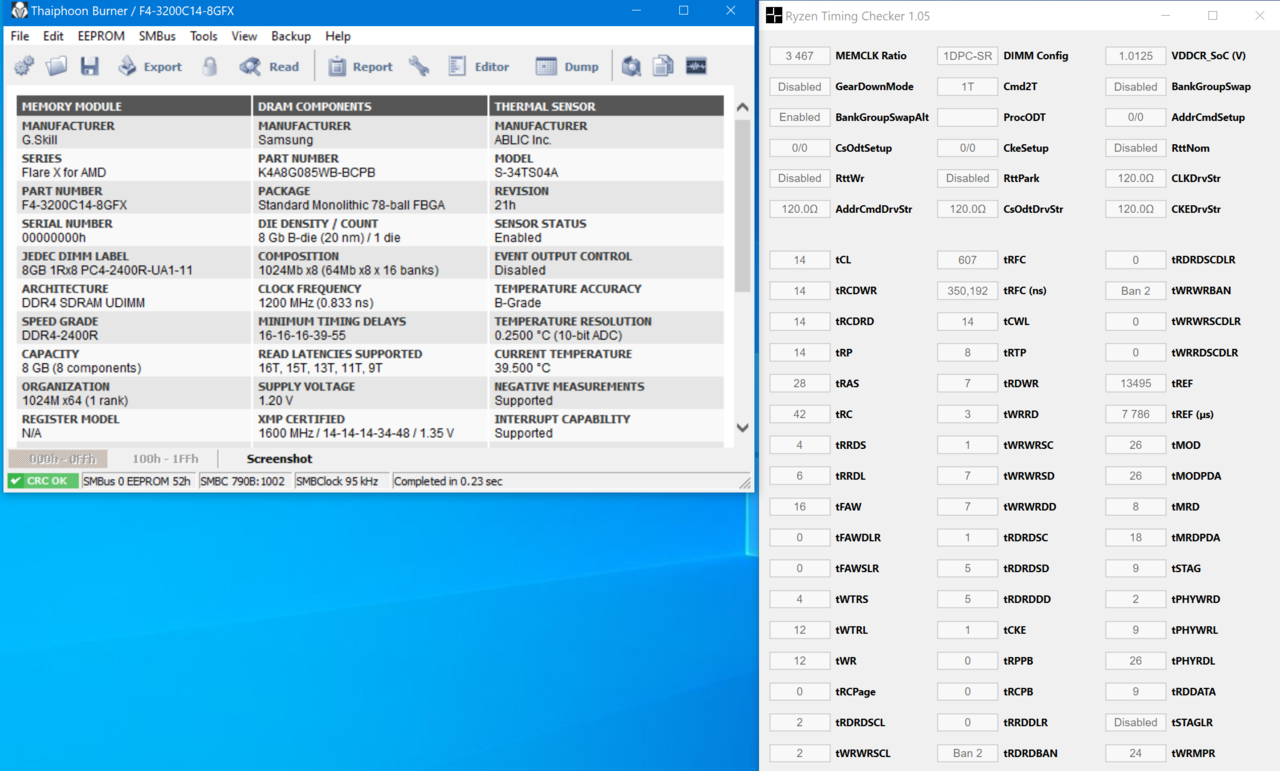
Task: Click the THERMAL SENSOR column header
Action: pyautogui.click(x=606, y=106)
